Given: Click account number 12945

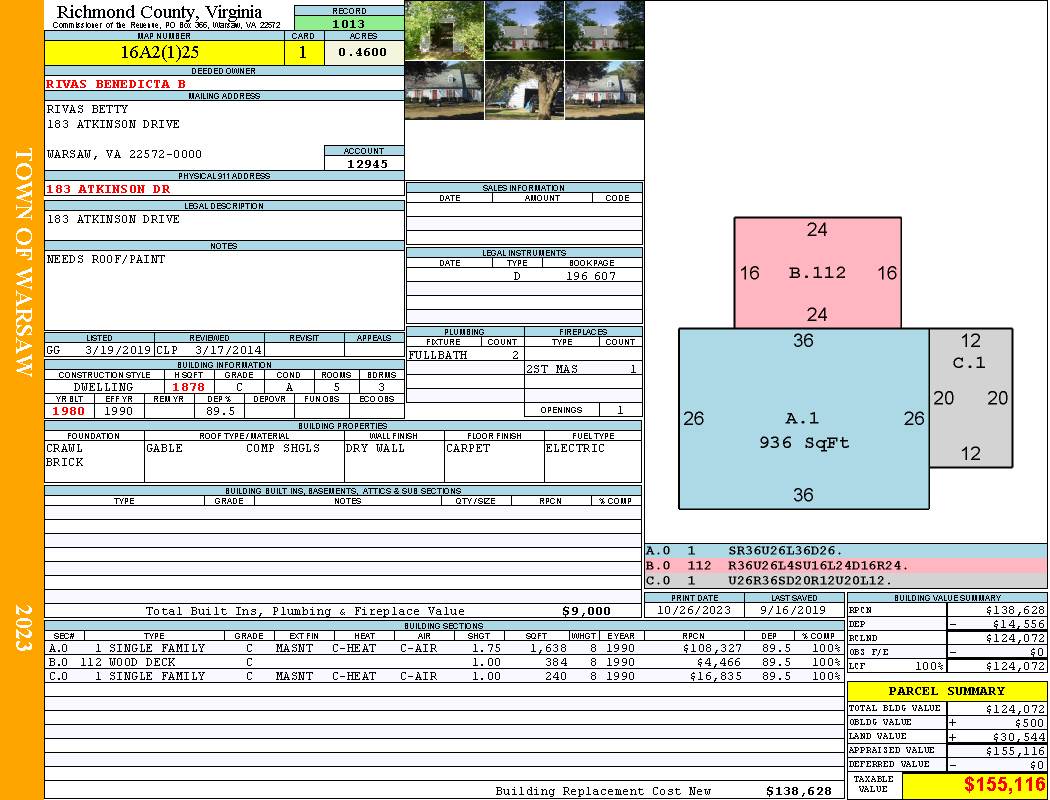Looking at the screenshot, I should pos(367,164).
